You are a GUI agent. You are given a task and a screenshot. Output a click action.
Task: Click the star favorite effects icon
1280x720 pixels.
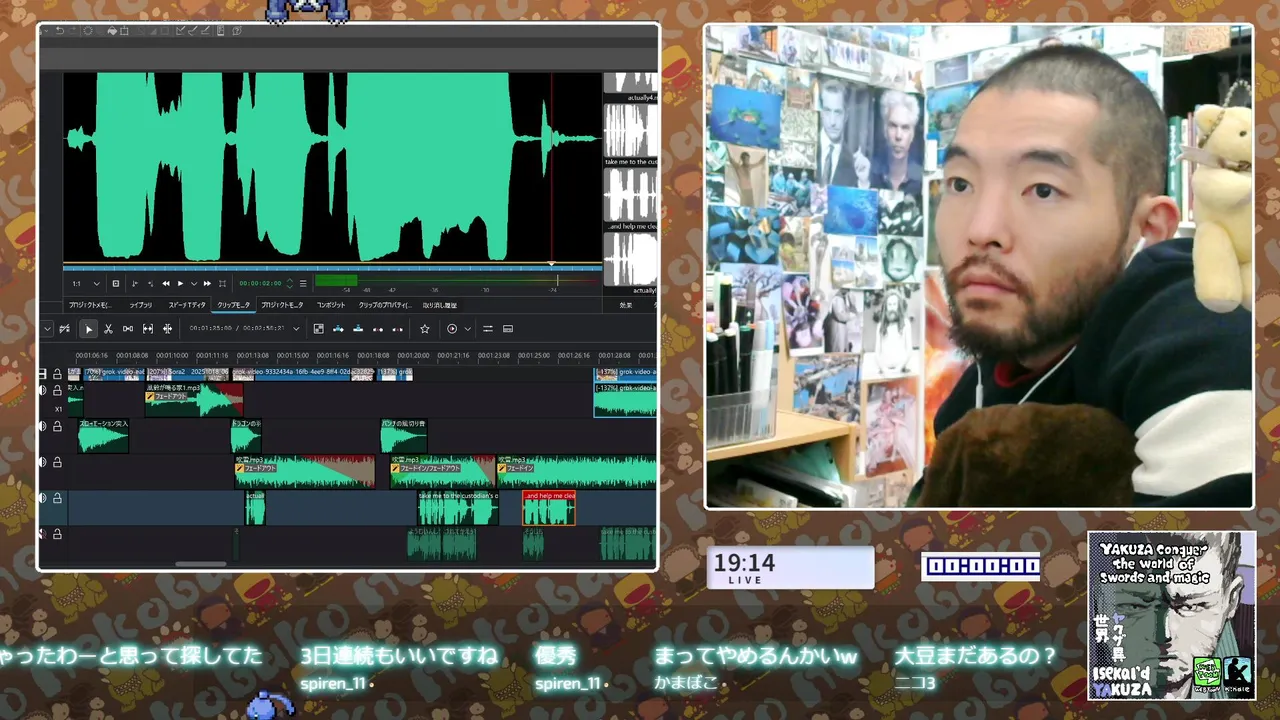[x=424, y=329]
